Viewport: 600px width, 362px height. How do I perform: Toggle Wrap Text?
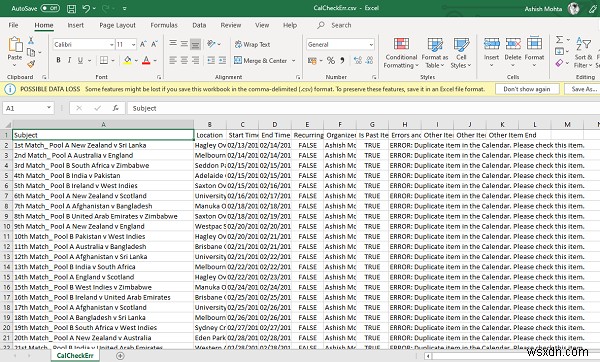(x=252, y=44)
